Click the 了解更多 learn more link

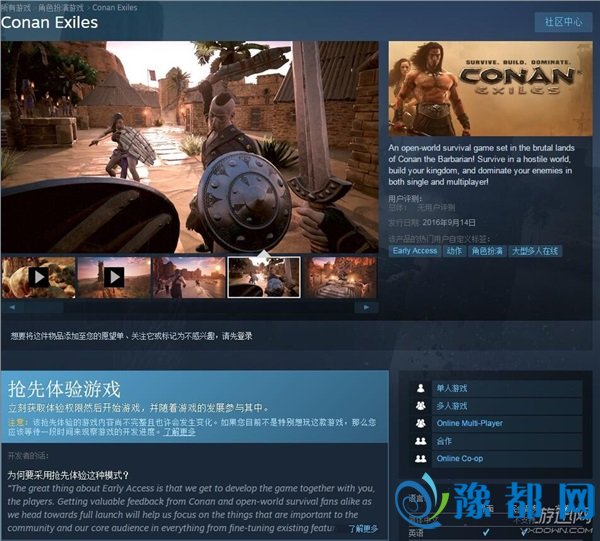[x=180, y=432]
